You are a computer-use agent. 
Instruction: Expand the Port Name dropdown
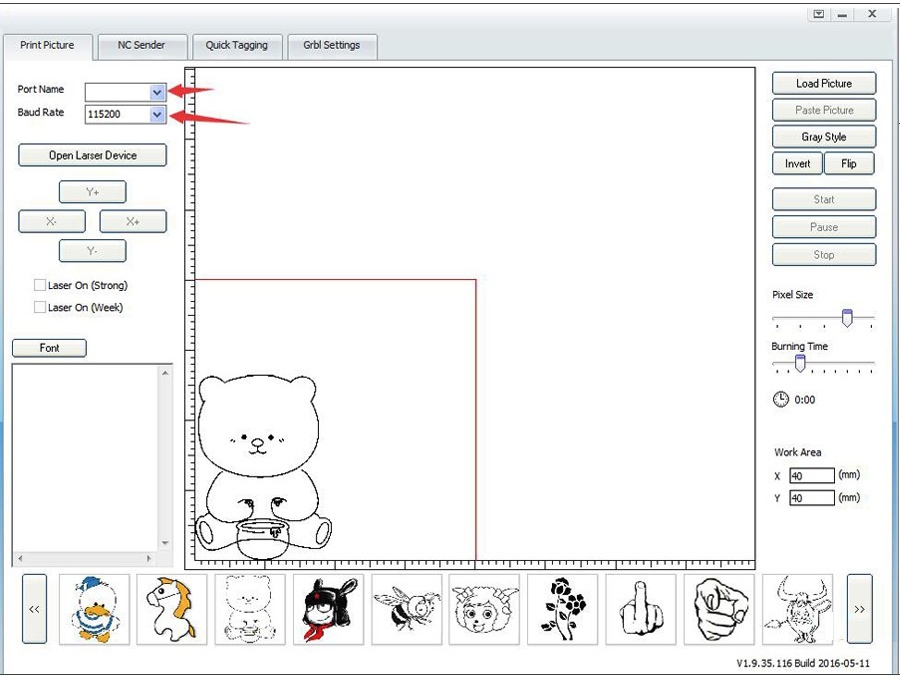click(x=157, y=92)
